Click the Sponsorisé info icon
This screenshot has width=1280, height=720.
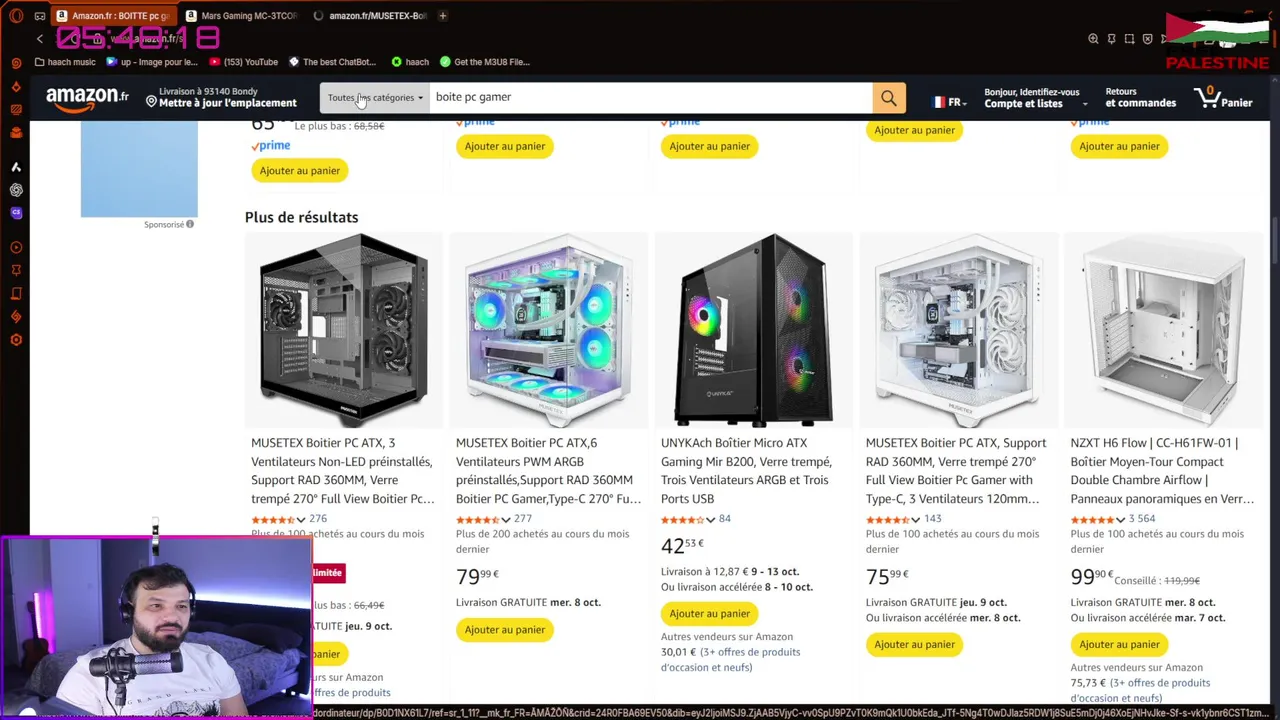pos(190,224)
